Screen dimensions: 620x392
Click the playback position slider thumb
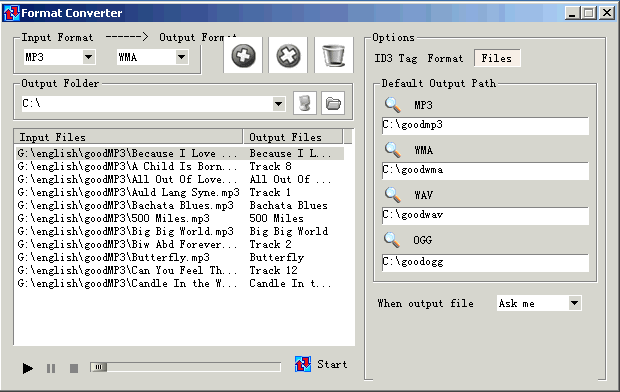click(x=99, y=367)
